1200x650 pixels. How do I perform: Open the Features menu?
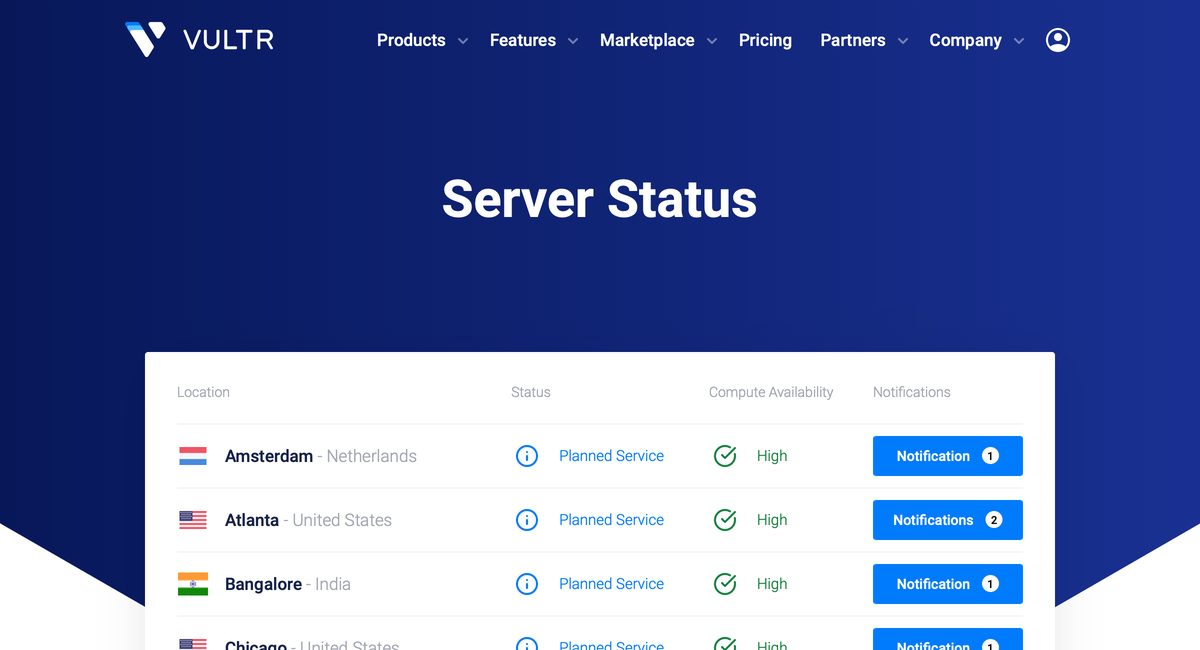pyautogui.click(x=523, y=40)
